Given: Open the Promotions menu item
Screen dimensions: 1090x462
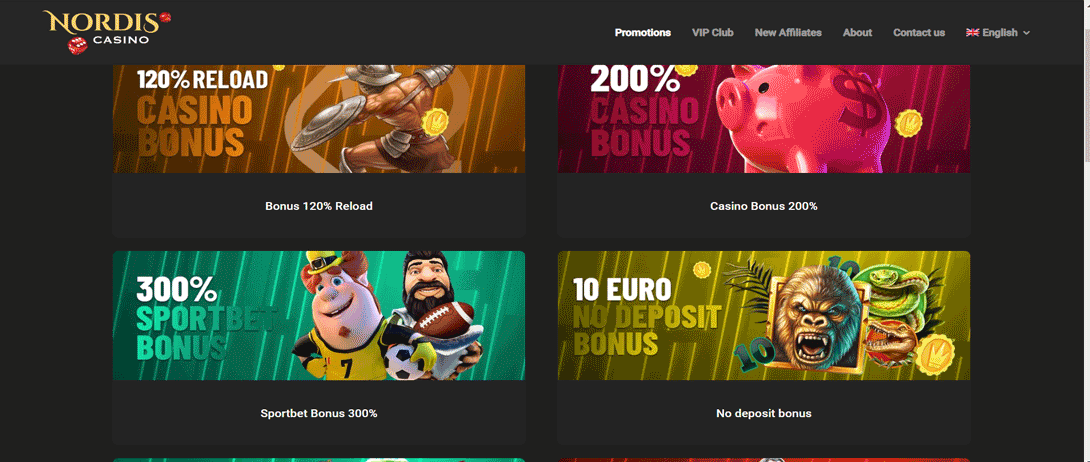Looking at the screenshot, I should (642, 33).
